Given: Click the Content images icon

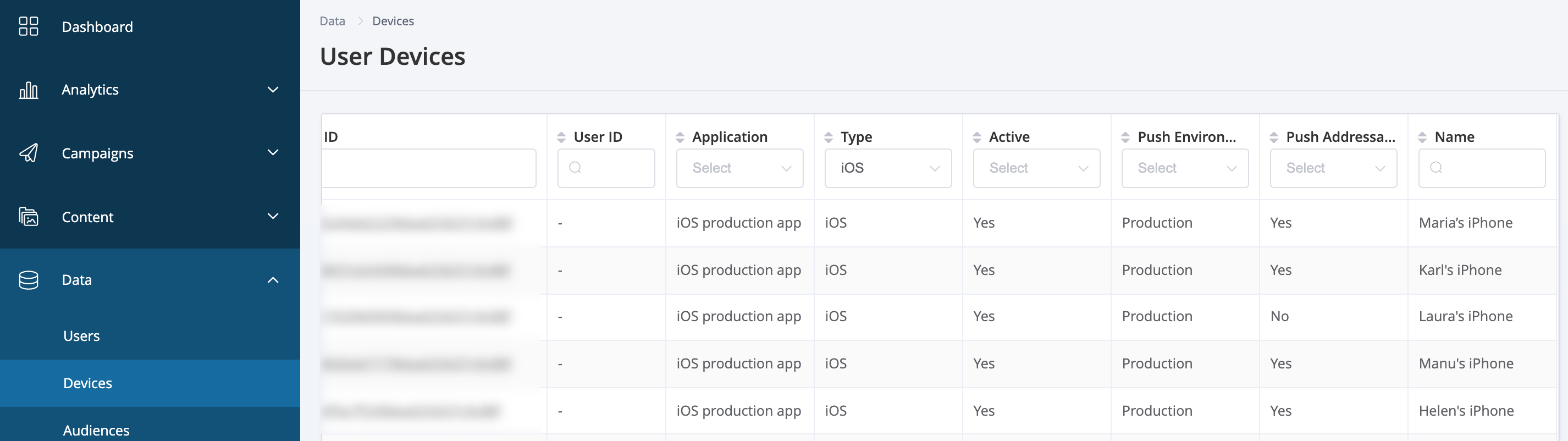Looking at the screenshot, I should (x=28, y=217).
